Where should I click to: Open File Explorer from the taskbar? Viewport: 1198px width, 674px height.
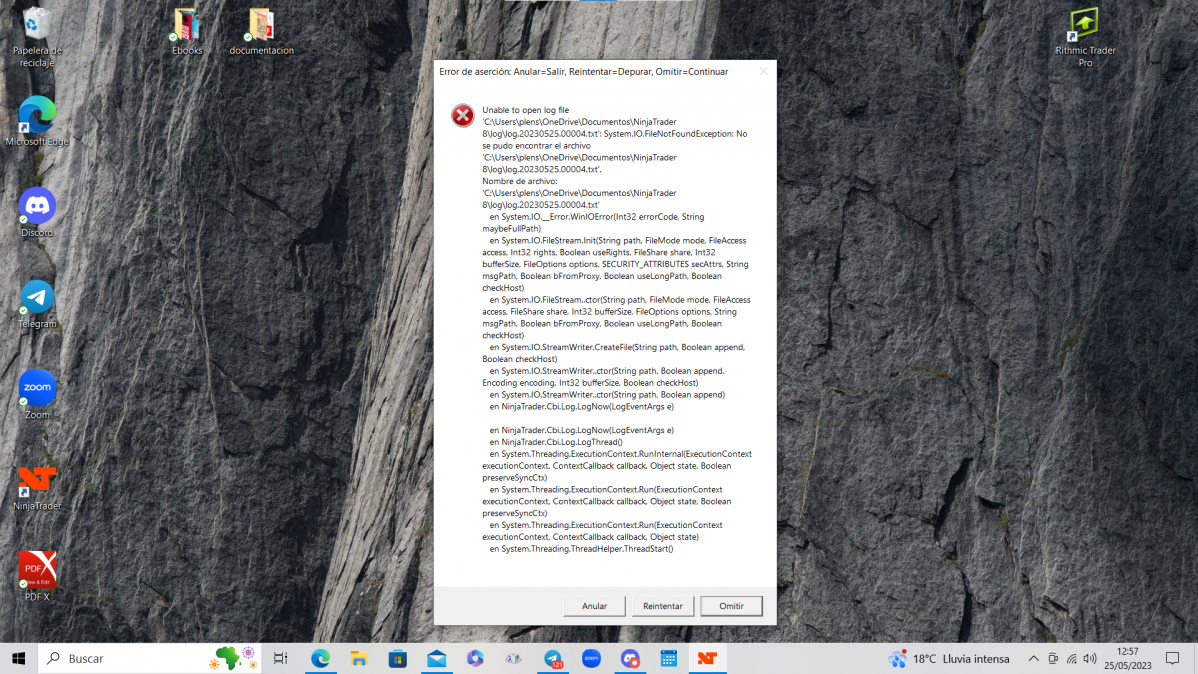coord(359,659)
